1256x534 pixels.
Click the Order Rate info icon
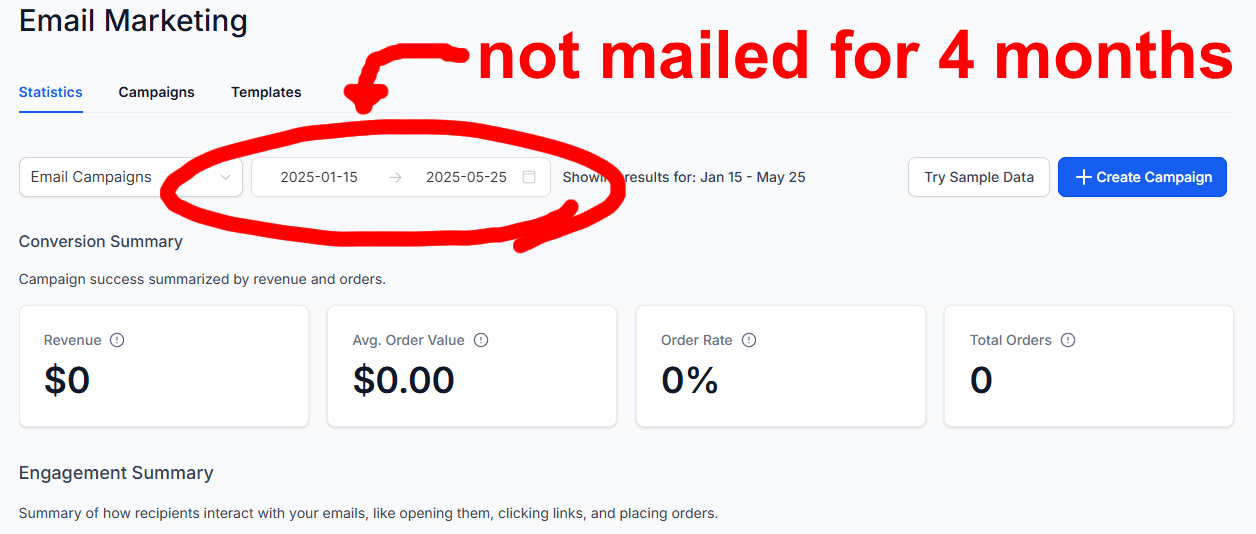749,340
